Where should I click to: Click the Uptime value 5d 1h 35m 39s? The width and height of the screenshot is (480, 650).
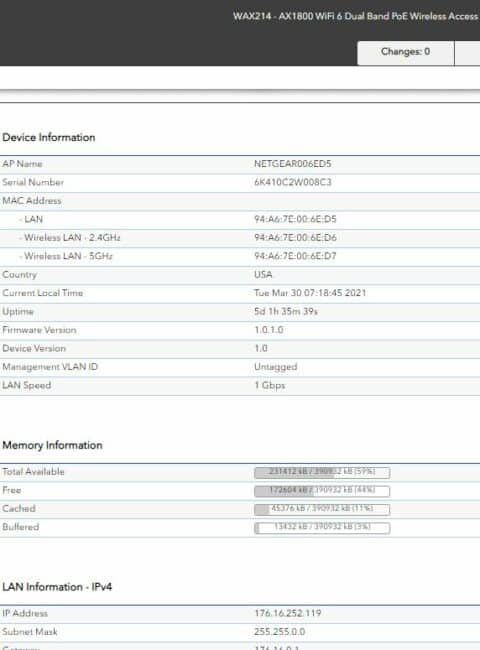(x=286, y=311)
